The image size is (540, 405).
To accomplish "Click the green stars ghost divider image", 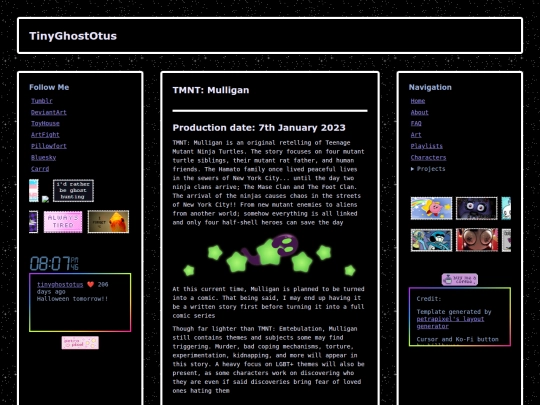I will [x=270, y=255].
